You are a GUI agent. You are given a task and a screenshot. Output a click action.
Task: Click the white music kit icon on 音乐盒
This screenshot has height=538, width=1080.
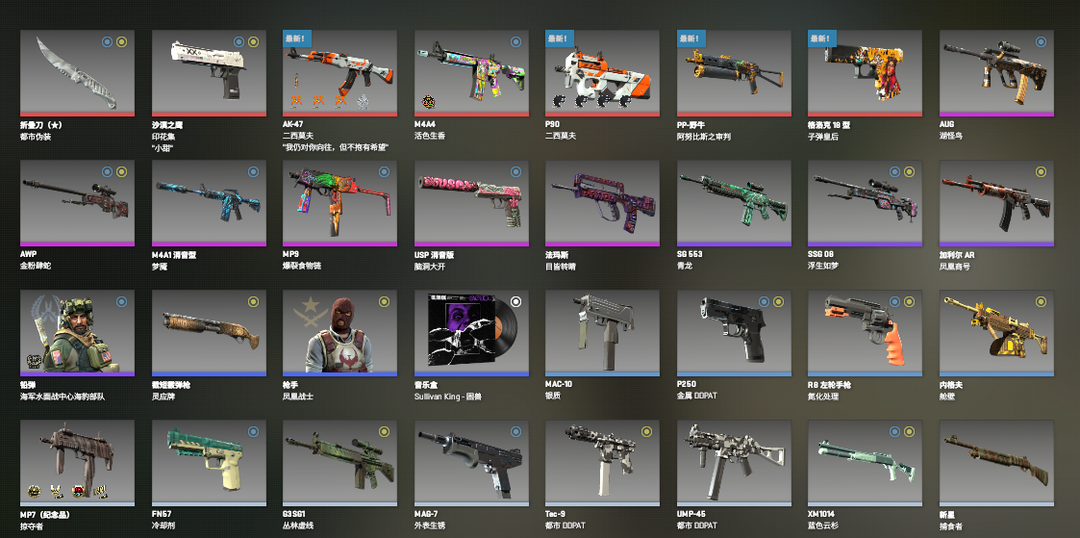(516, 302)
